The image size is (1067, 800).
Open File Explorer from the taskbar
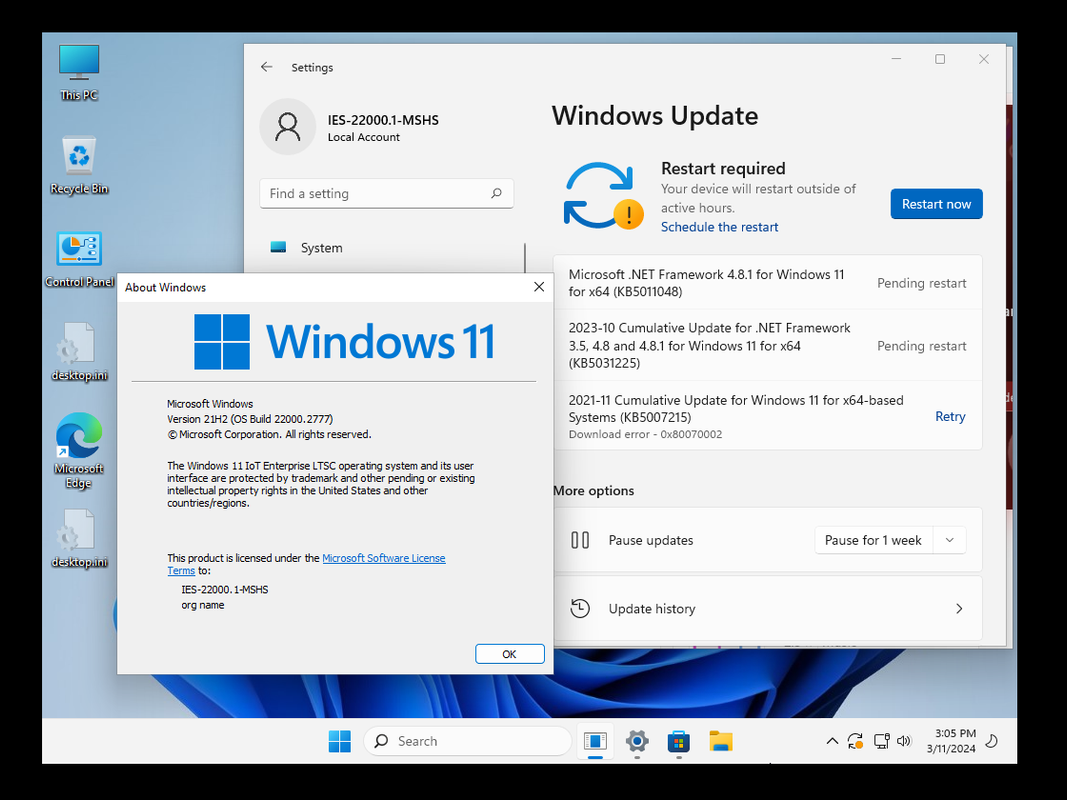click(721, 741)
